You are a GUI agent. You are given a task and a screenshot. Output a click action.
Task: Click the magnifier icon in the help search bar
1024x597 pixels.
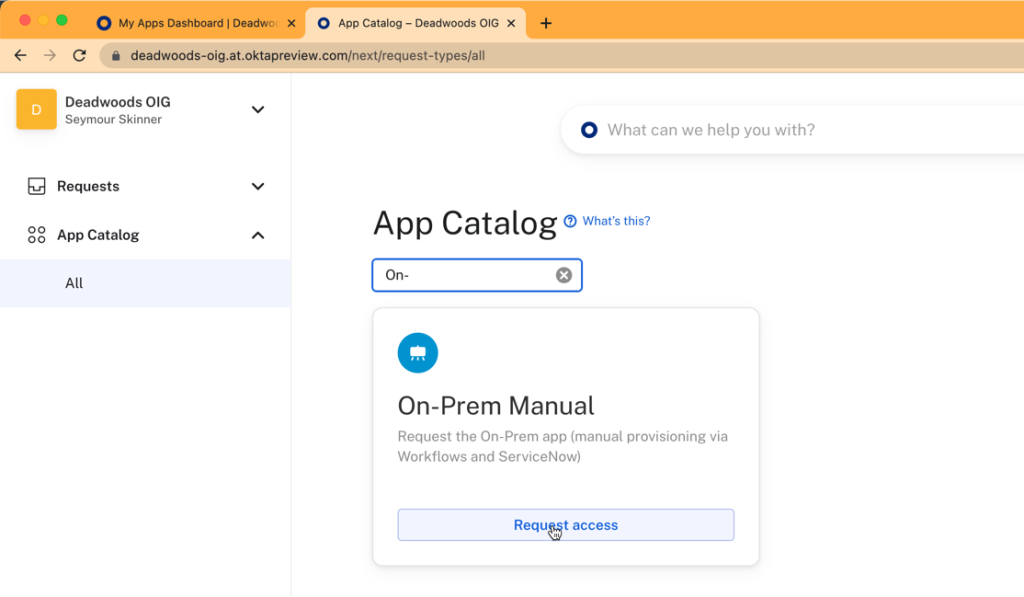588,129
